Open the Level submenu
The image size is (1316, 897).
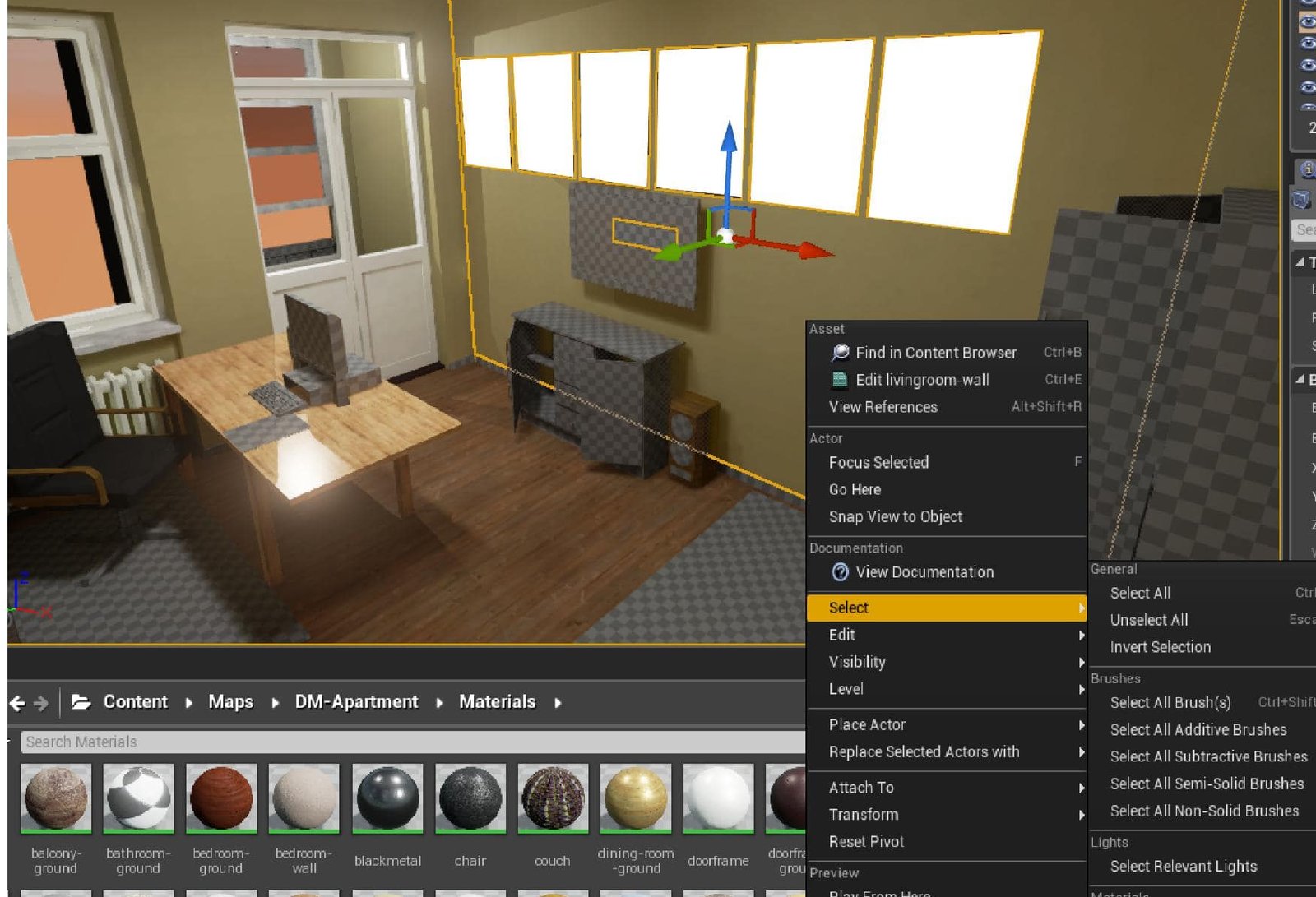tap(947, 689)
